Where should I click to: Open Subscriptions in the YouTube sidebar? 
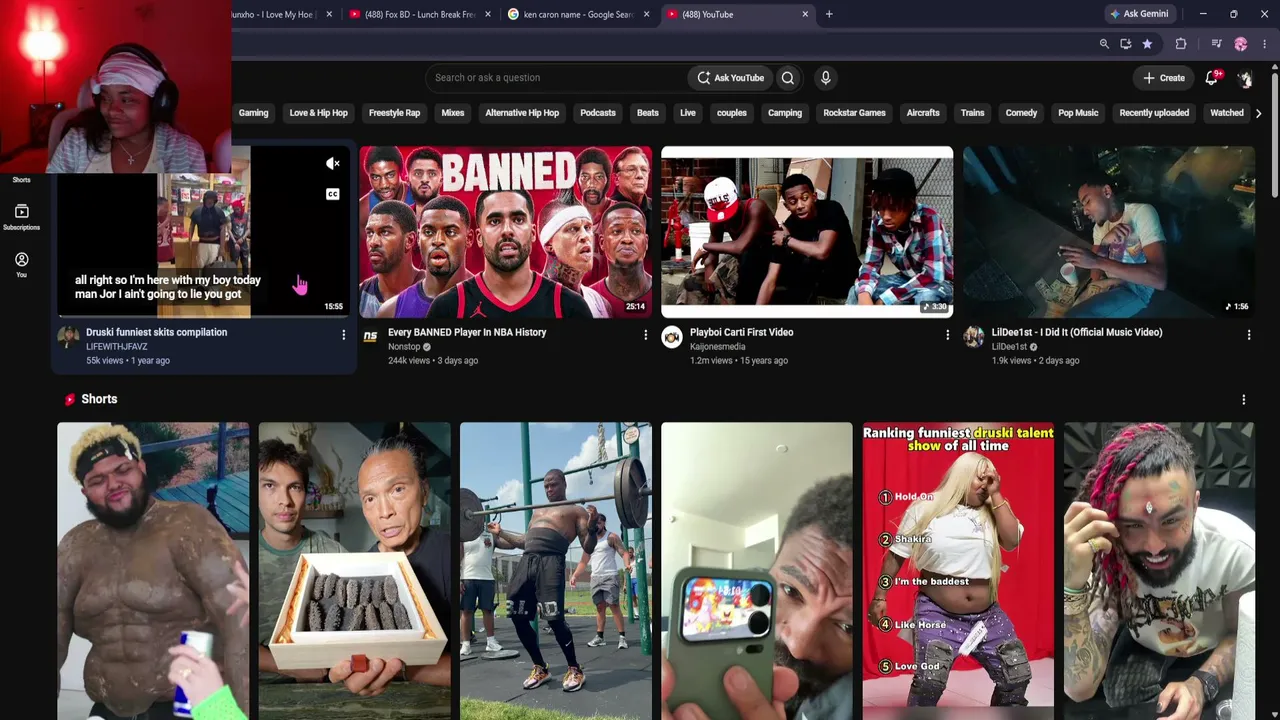21,217
